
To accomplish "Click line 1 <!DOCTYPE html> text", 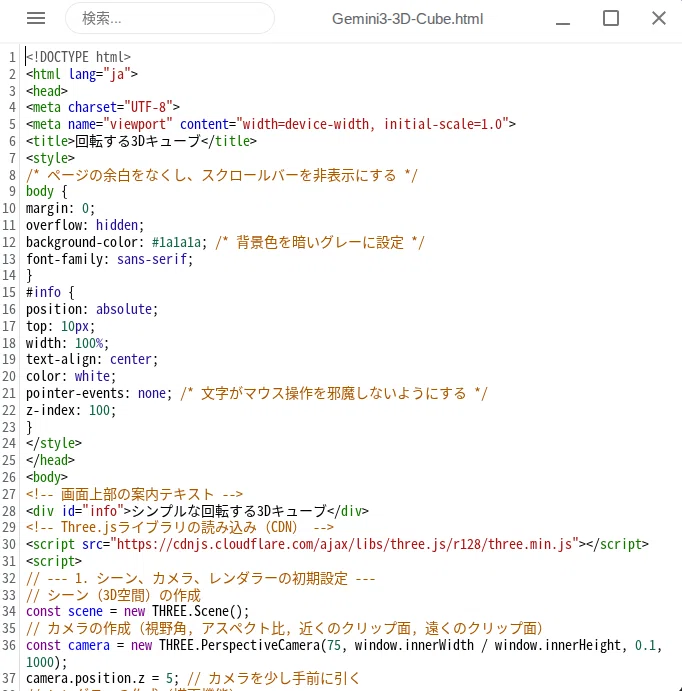I will [x=78, y=57].
